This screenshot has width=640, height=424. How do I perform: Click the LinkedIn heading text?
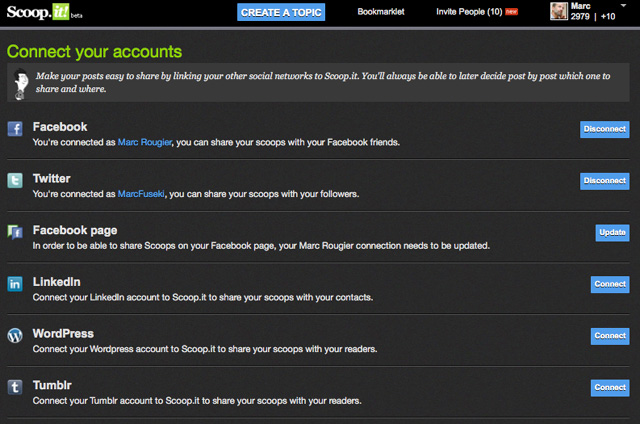[56, 282]
